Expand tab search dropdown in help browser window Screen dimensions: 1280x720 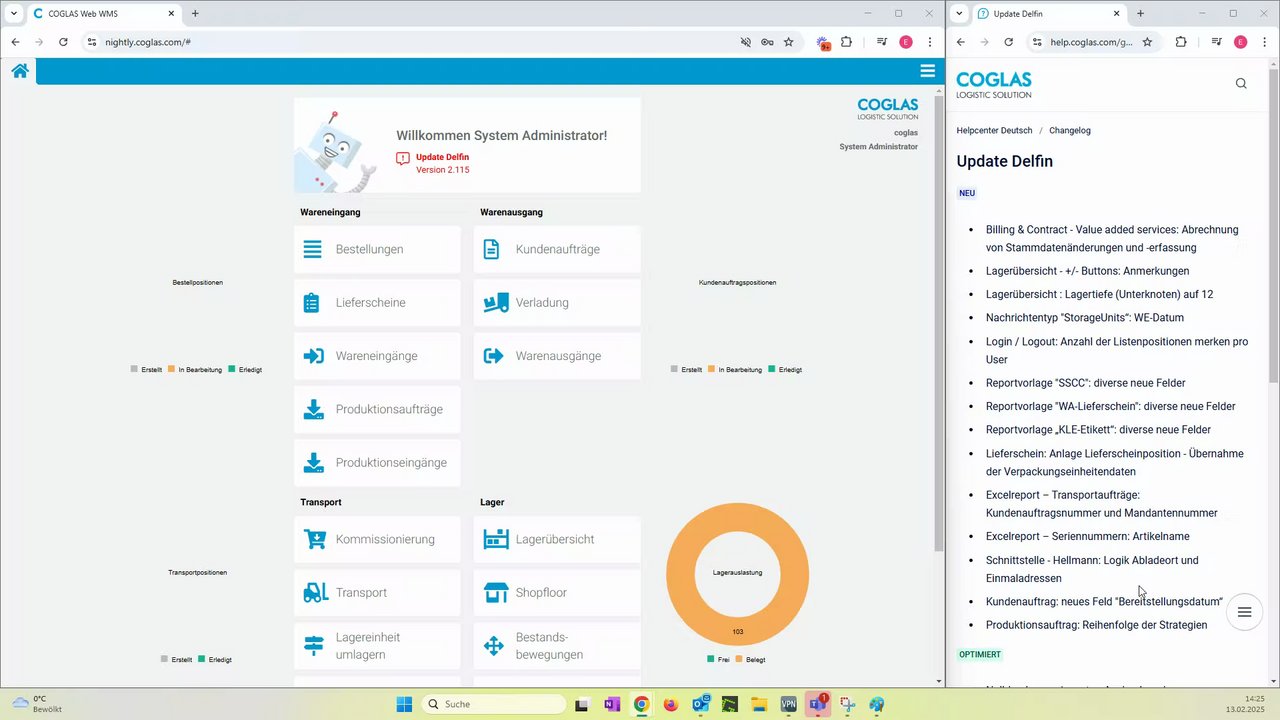(960, 13)
